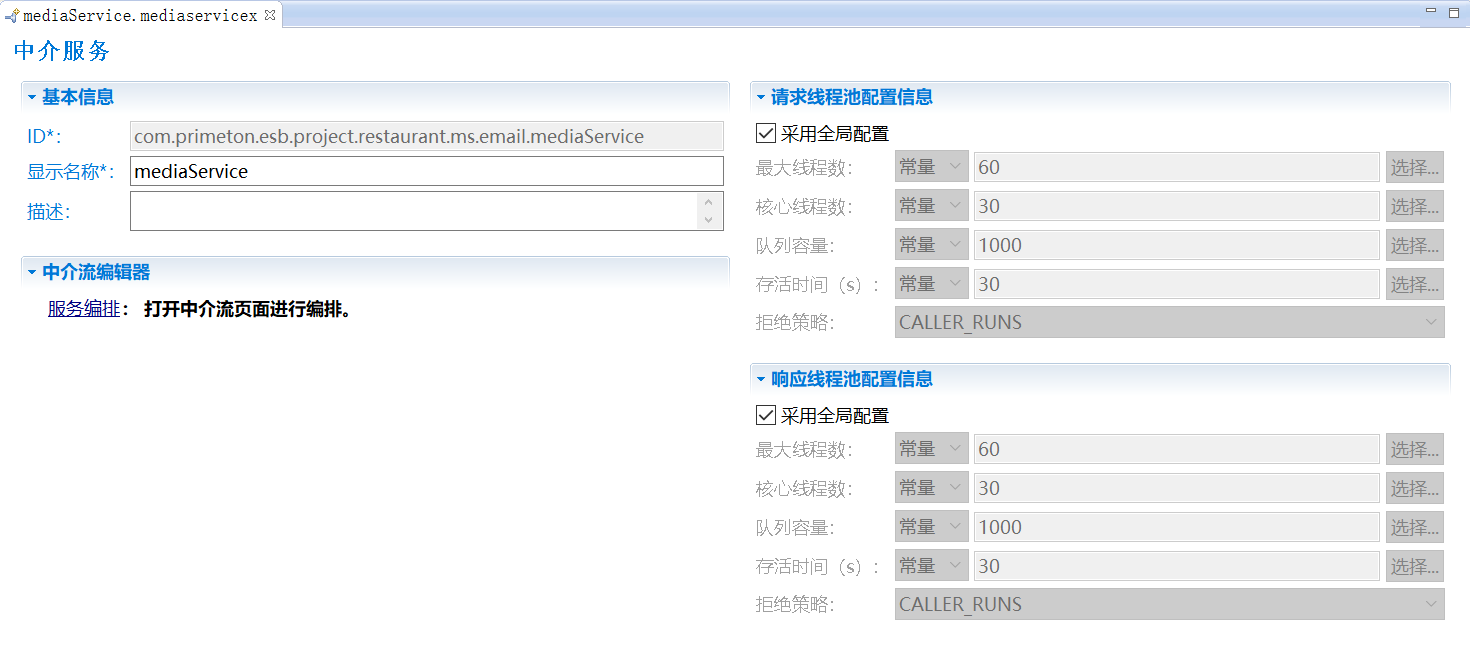Click the 描述 field up scroll arrow

coord(708,202)
